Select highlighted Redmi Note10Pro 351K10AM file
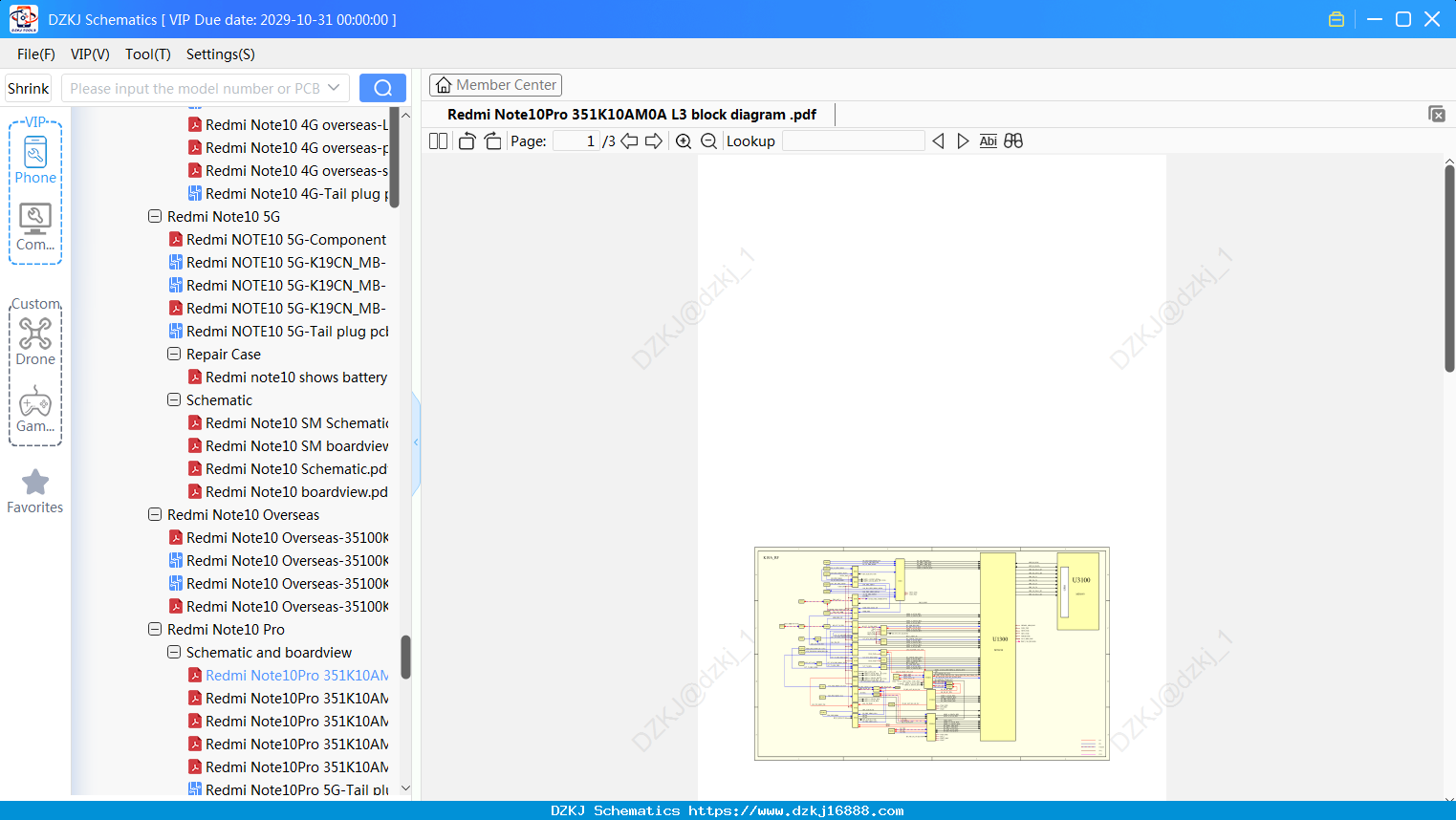 (x=289, y=675)
